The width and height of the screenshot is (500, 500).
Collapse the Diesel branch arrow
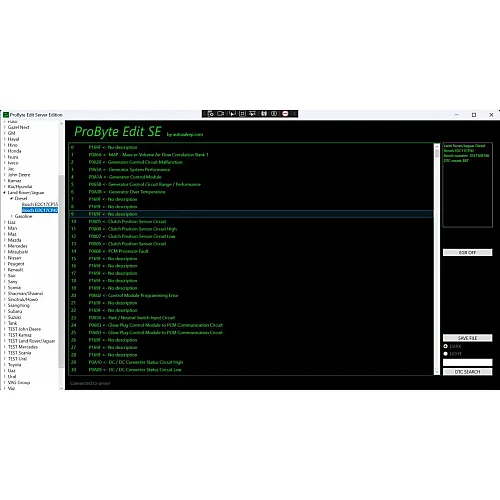11,198
